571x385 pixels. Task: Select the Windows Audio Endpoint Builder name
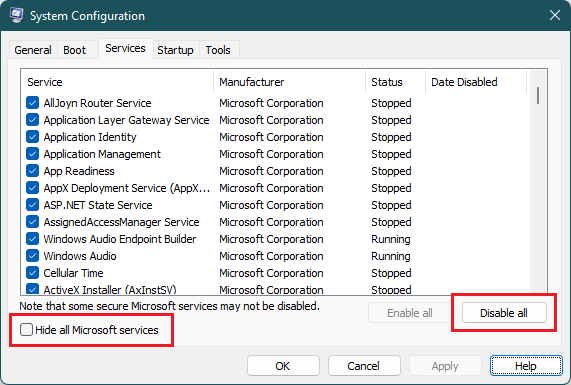click(120, 239)
